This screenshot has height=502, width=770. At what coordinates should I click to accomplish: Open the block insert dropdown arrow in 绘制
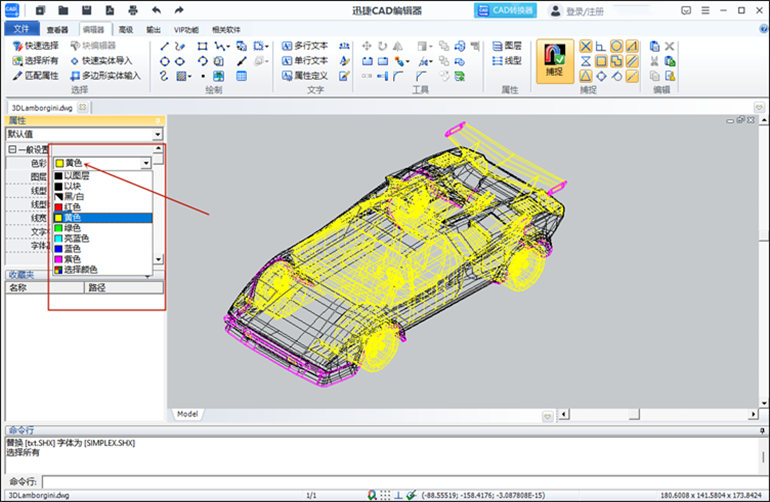(x=267, y=47)
